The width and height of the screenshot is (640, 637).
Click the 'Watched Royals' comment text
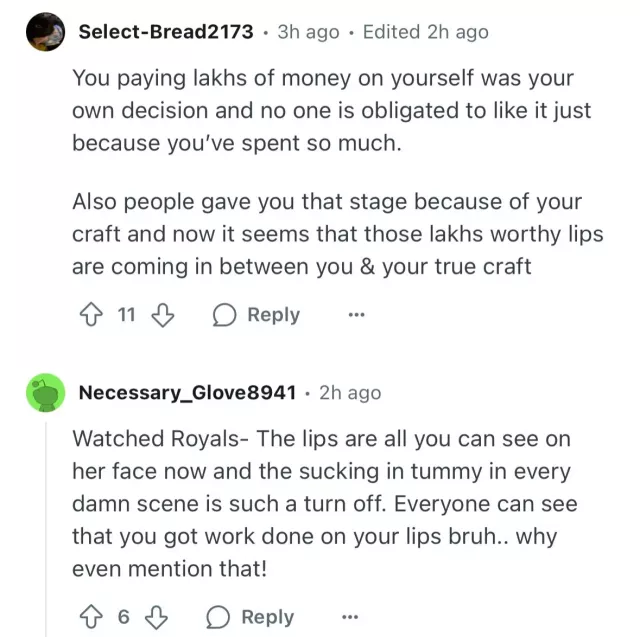[320, 503]
